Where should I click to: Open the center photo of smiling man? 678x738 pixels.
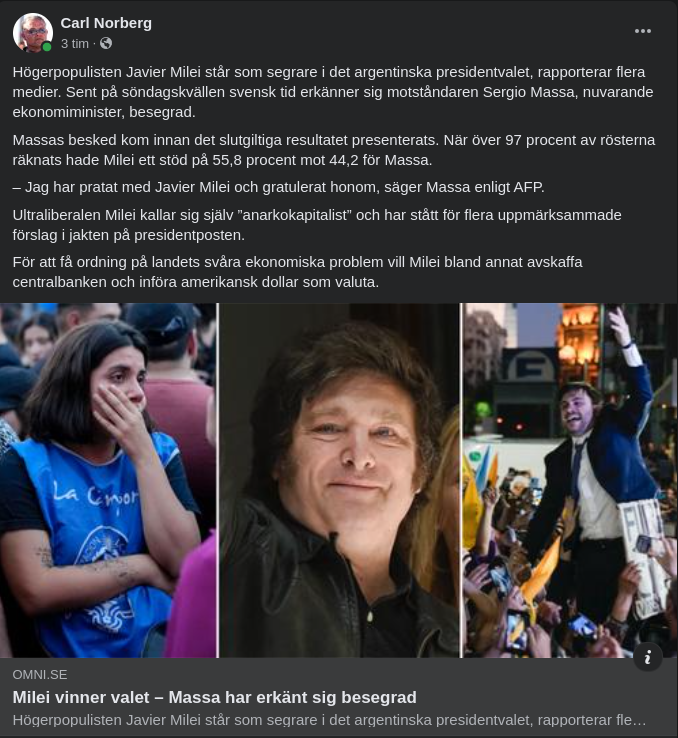pyautogui.click(x=339, y=480)
